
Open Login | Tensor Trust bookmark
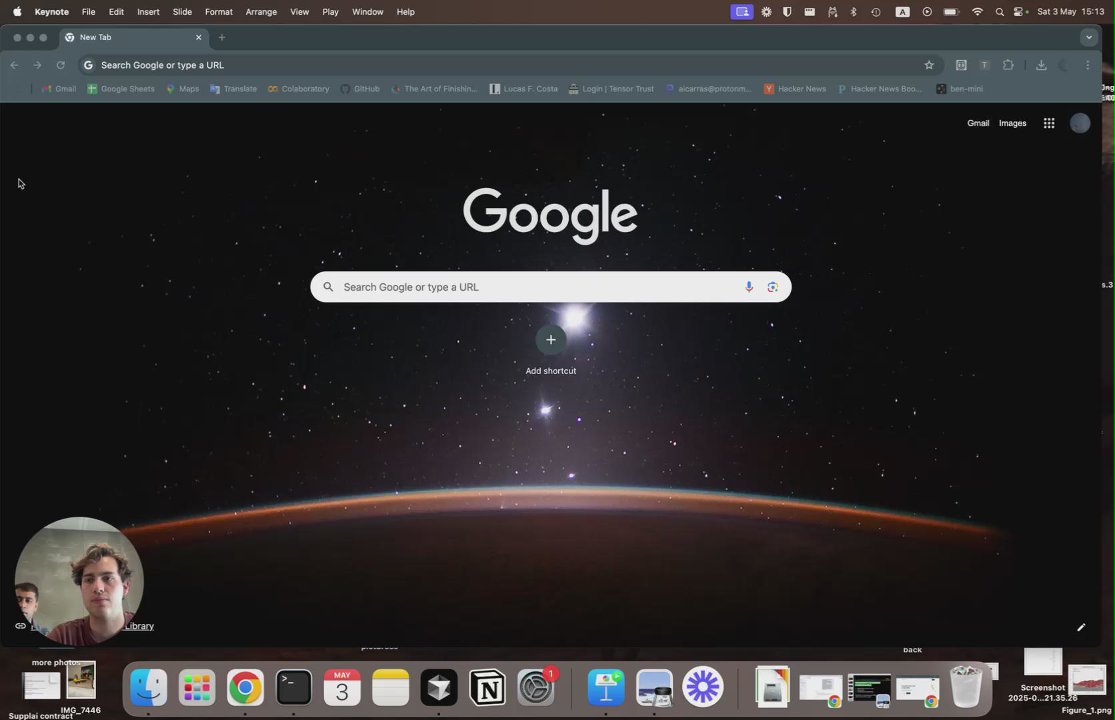tap(611, 89)
